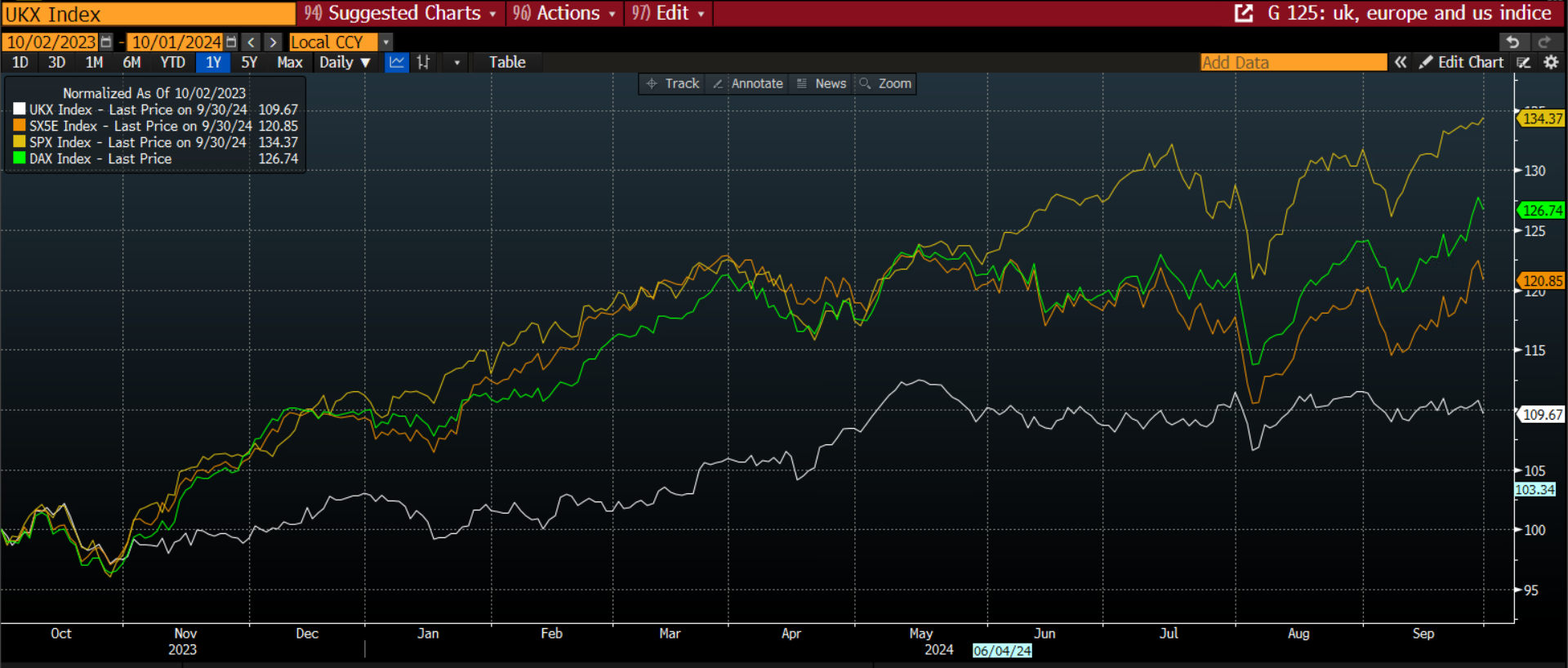This screenshot has width=1568, height=668.
Task: Switch to the 5Y time range
Action: [x=249, y=62]
